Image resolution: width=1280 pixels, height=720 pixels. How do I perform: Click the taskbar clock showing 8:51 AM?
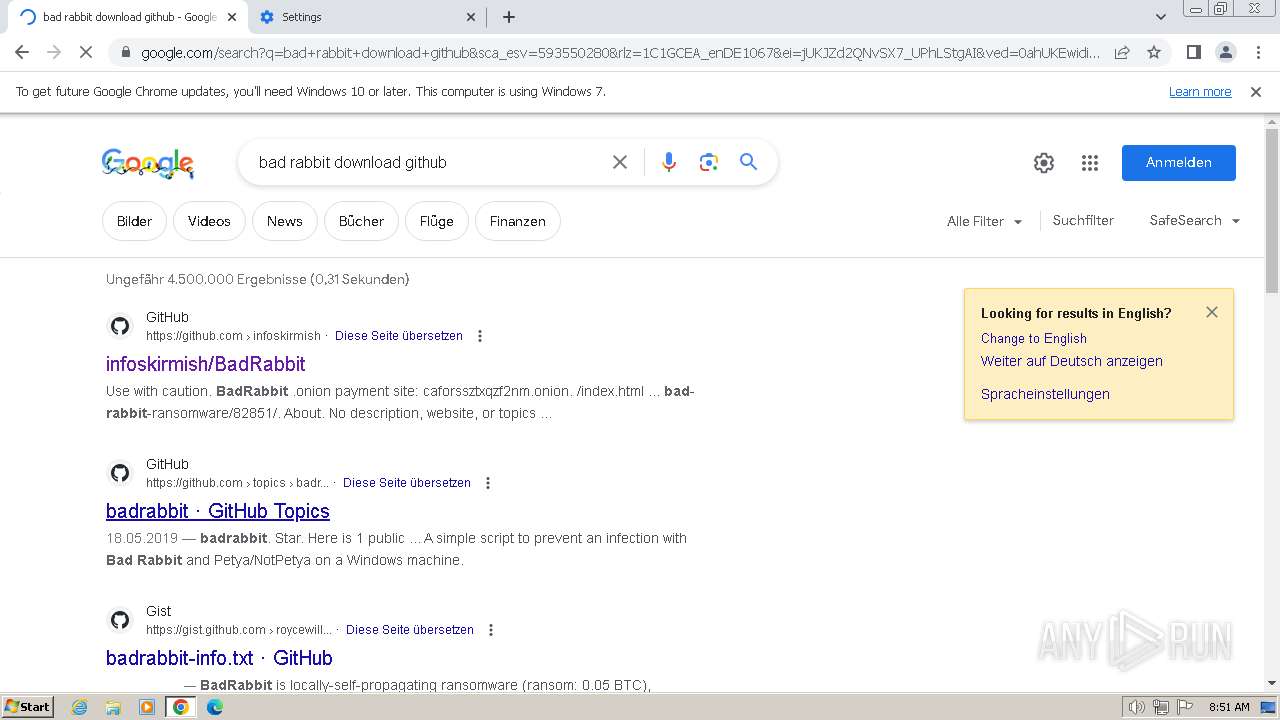(1229, 707)
